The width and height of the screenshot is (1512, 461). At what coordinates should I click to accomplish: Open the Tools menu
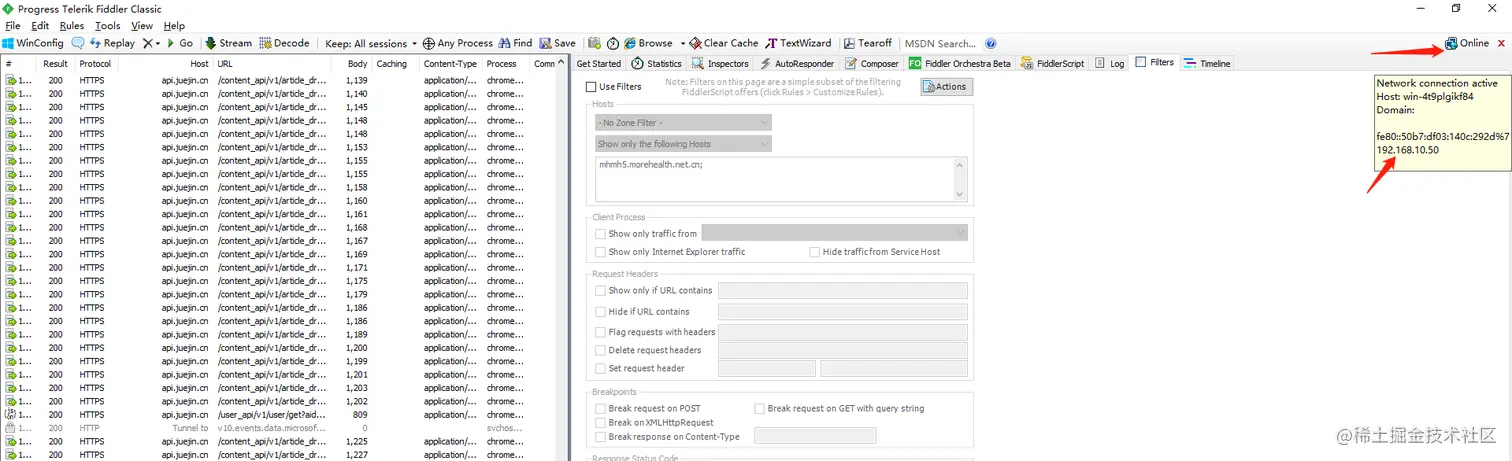[x=108, y=25]
